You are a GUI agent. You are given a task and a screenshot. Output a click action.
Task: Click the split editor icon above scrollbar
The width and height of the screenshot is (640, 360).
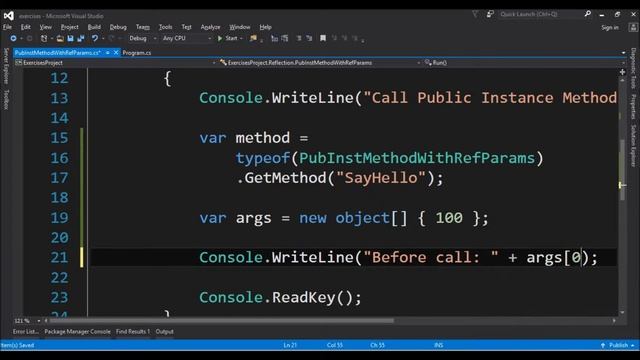coord(622,72)
